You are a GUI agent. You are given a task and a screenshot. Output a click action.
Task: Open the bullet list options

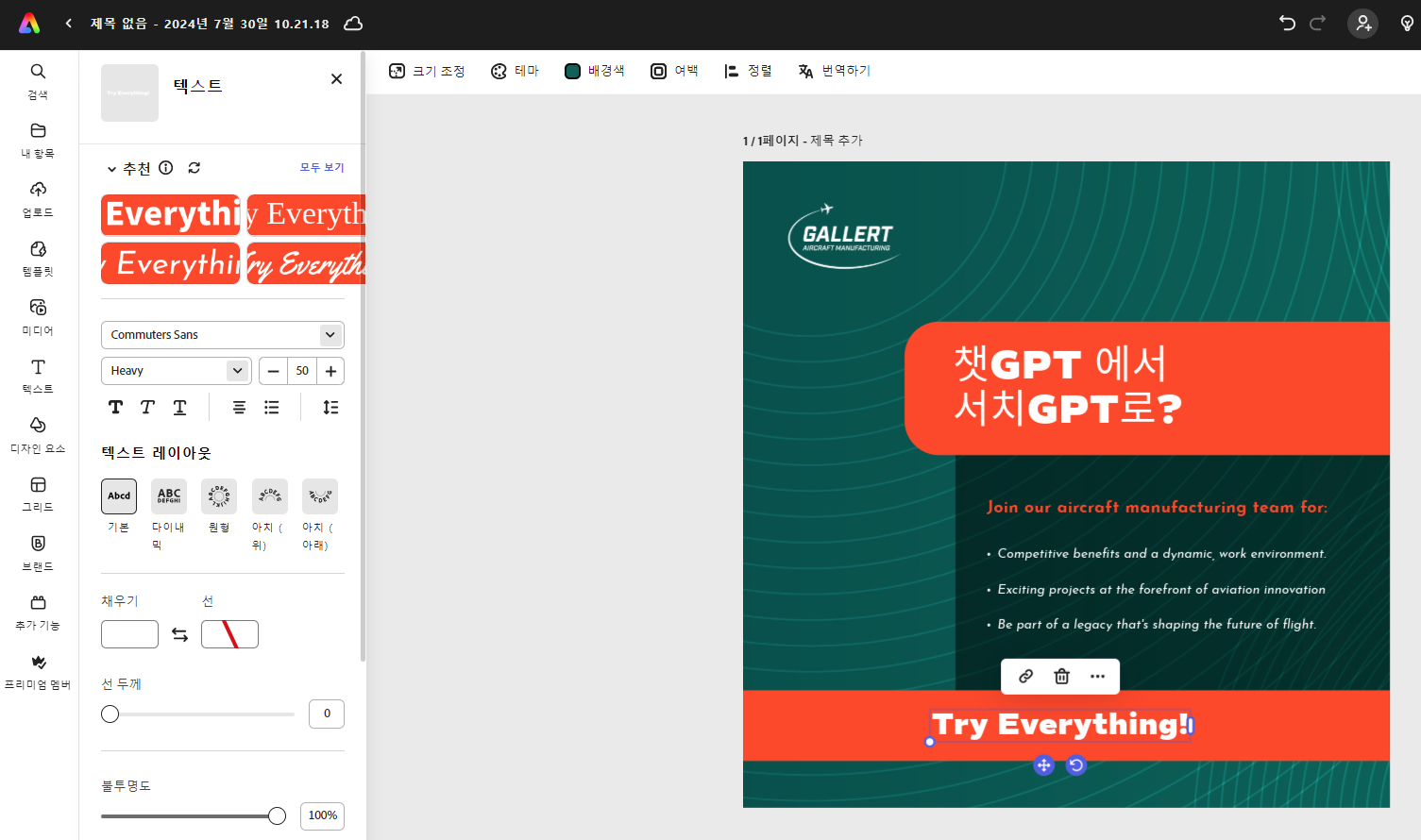point(272,408)
